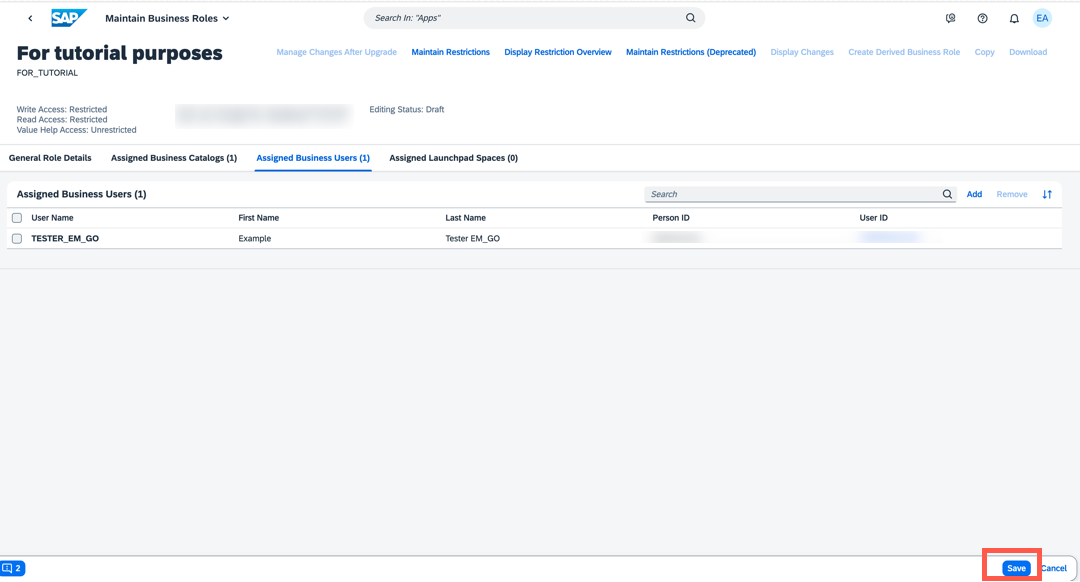Click the Download action

click(x=1028, y=52)
